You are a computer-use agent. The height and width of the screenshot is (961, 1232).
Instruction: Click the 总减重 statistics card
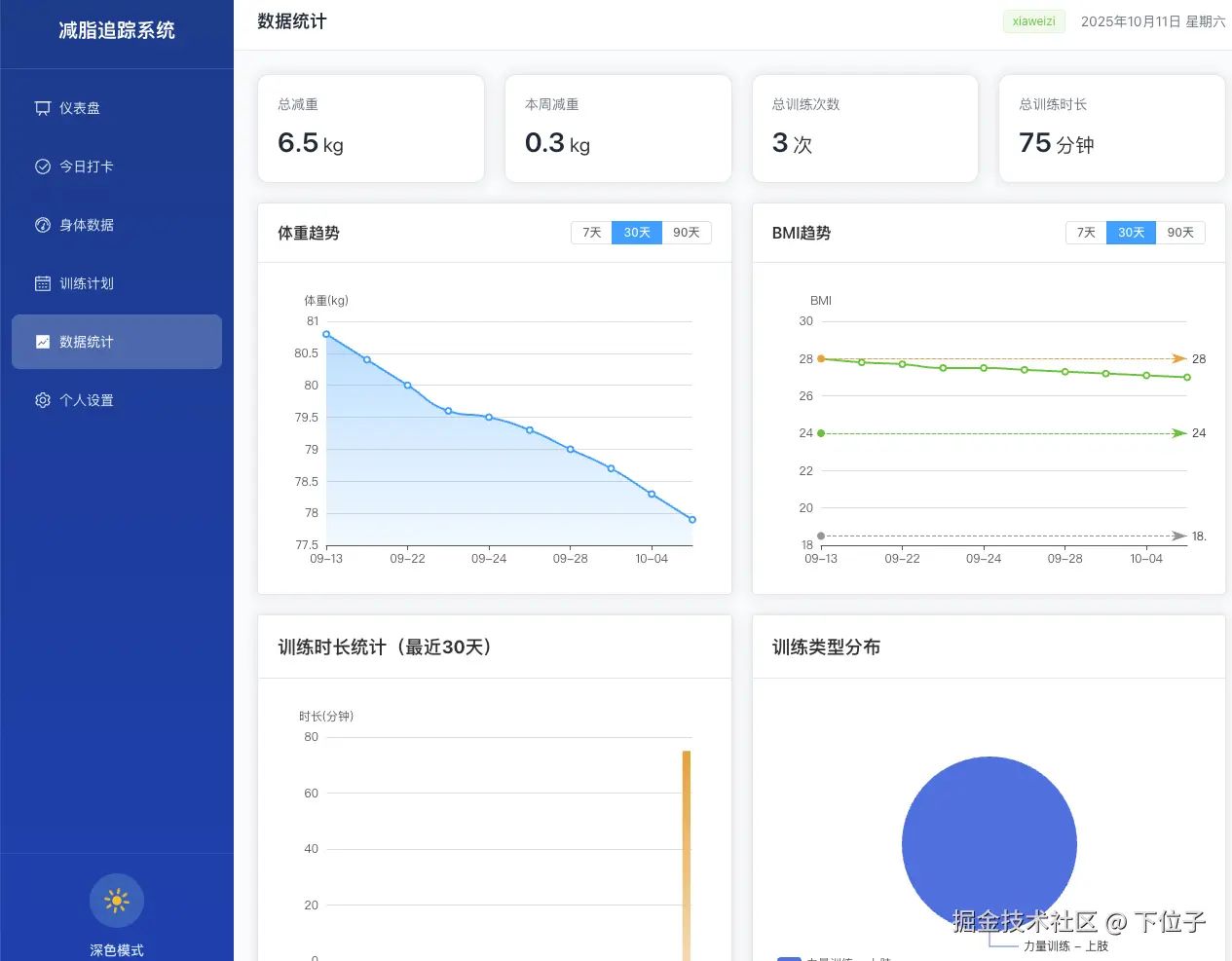(x=370, y=128)
